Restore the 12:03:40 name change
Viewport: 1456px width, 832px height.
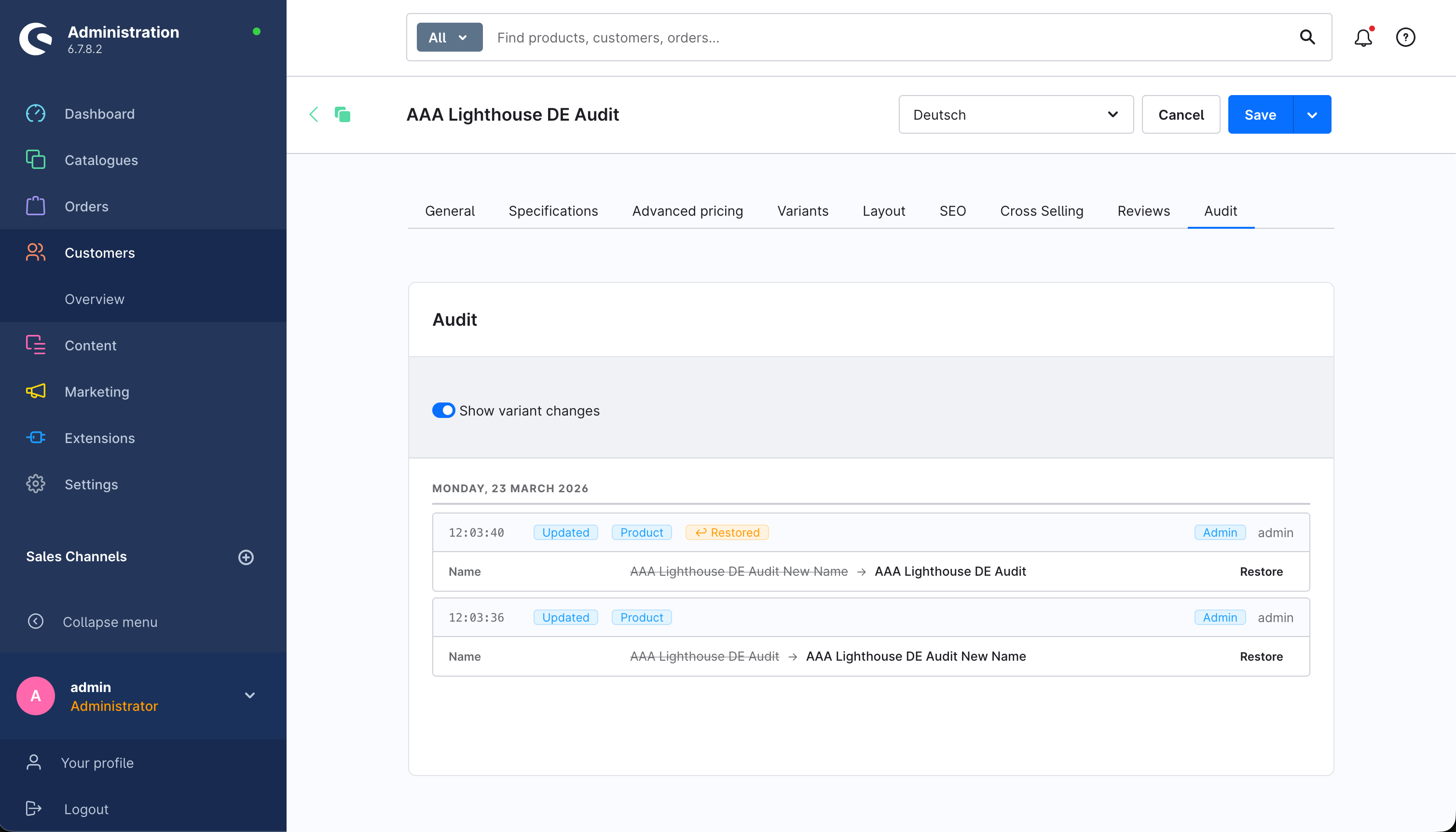[x=1261, y=571]
